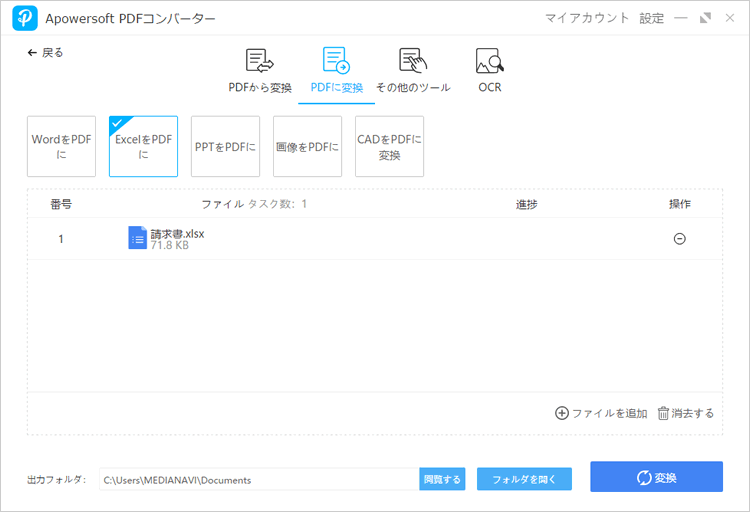Open the OCR tool icon
750x512 pixels.
tap(490, 61)
